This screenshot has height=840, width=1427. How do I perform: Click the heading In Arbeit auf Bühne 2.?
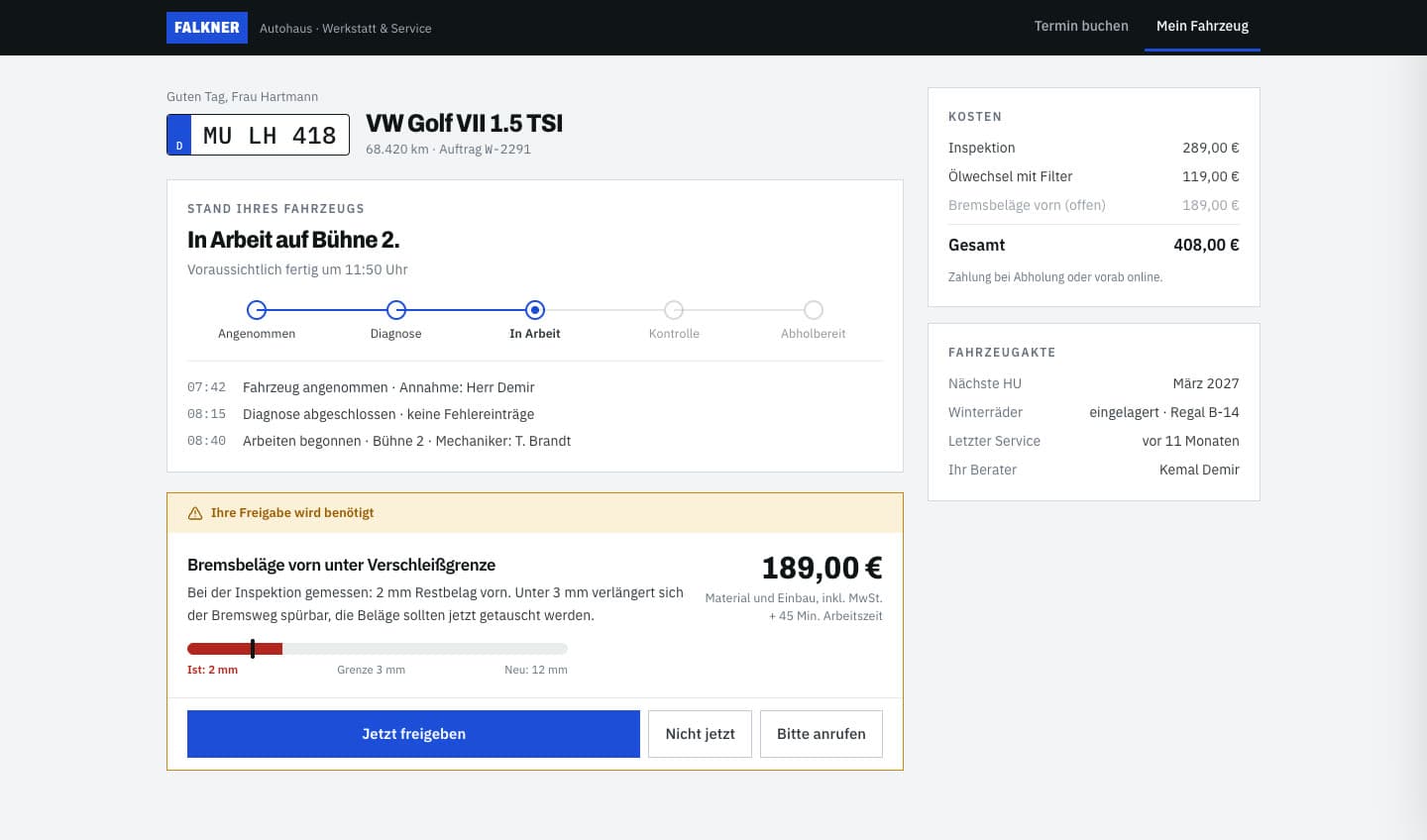coord(293,240)
